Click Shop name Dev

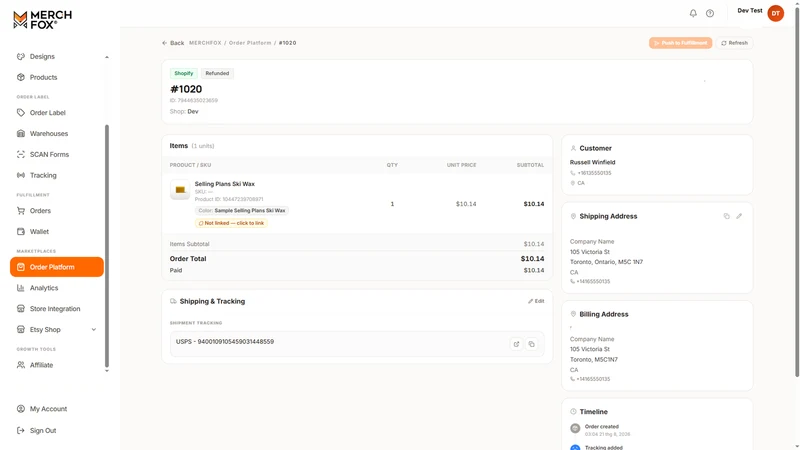click(193, 111)
